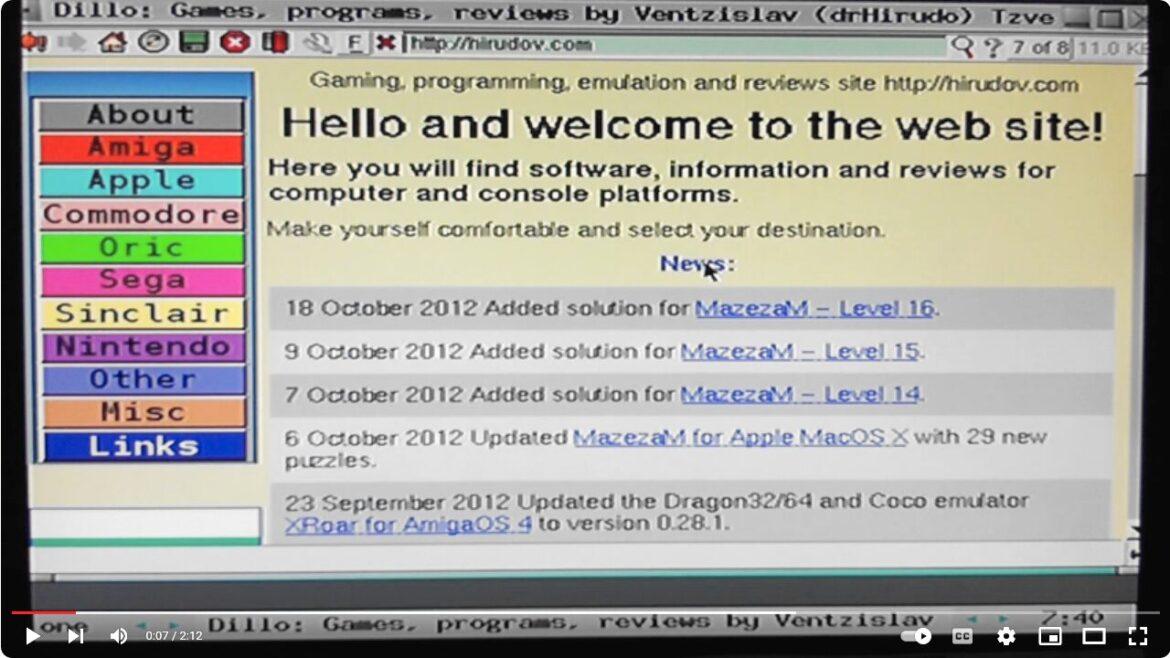Select Amiga in the sidebar navigation
1170x658 pixels.
click(140, 148)
